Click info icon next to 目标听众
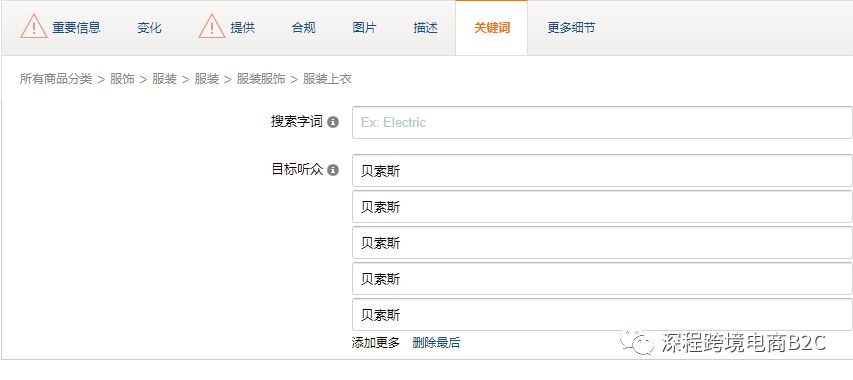 click(333, 170)
